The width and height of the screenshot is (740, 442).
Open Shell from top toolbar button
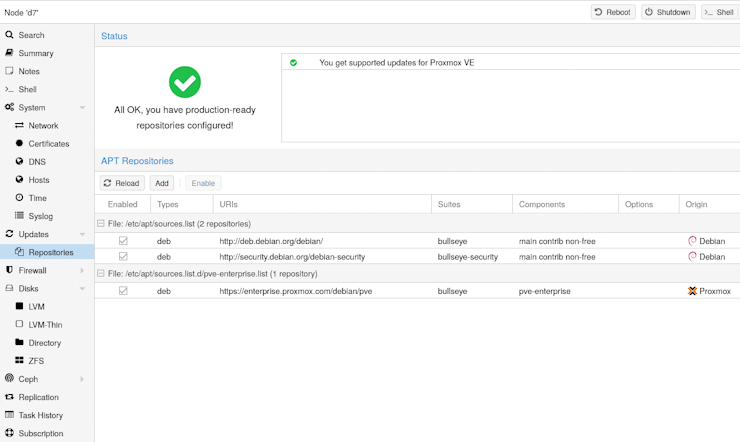(x=720, y=12)
